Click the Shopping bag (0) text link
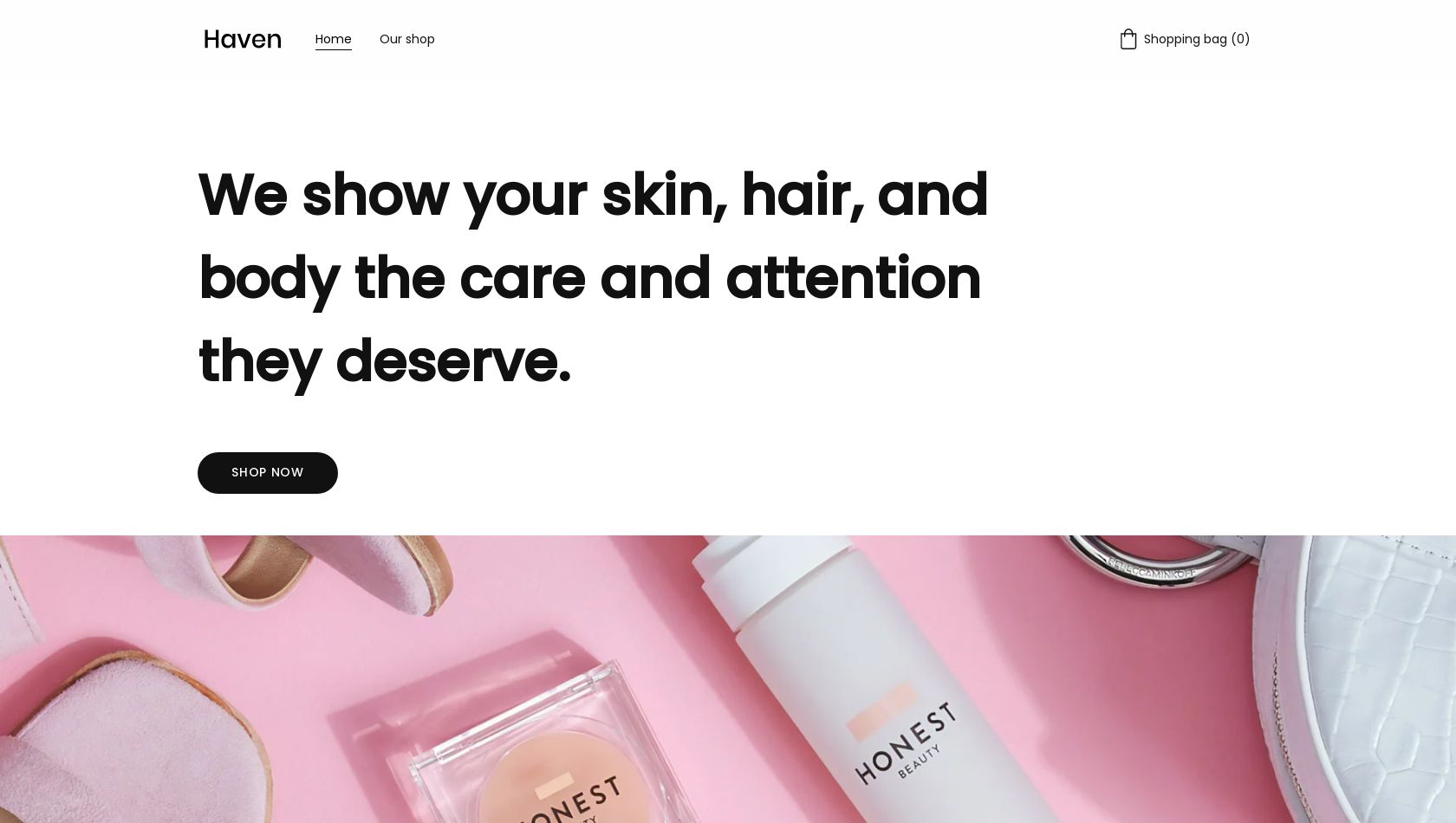1456x823 pixels. (x=1196, y=39)
